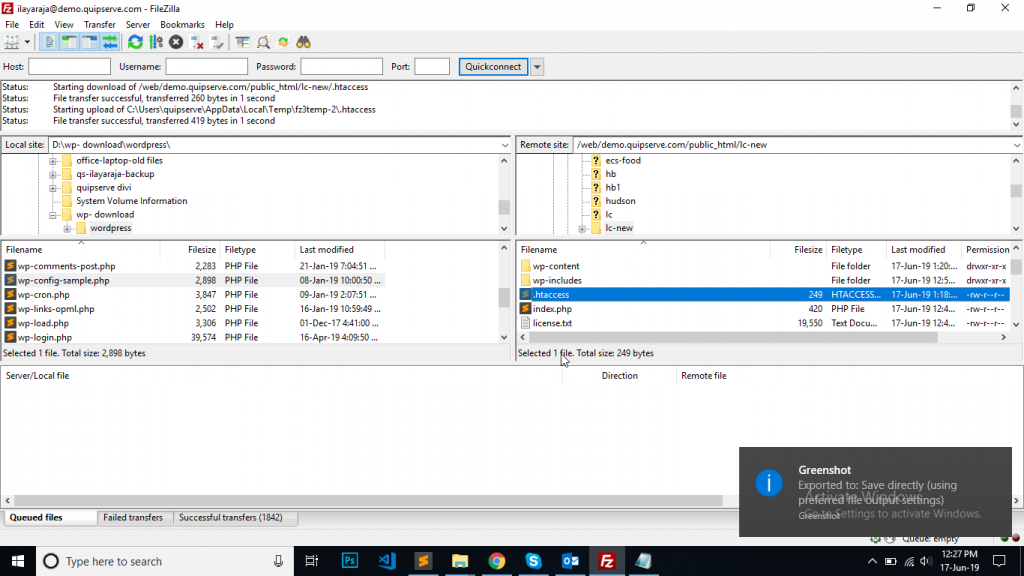Toggle the transfer queue display
Viewport: 1024px width, 576px height.
pos(110,42)
